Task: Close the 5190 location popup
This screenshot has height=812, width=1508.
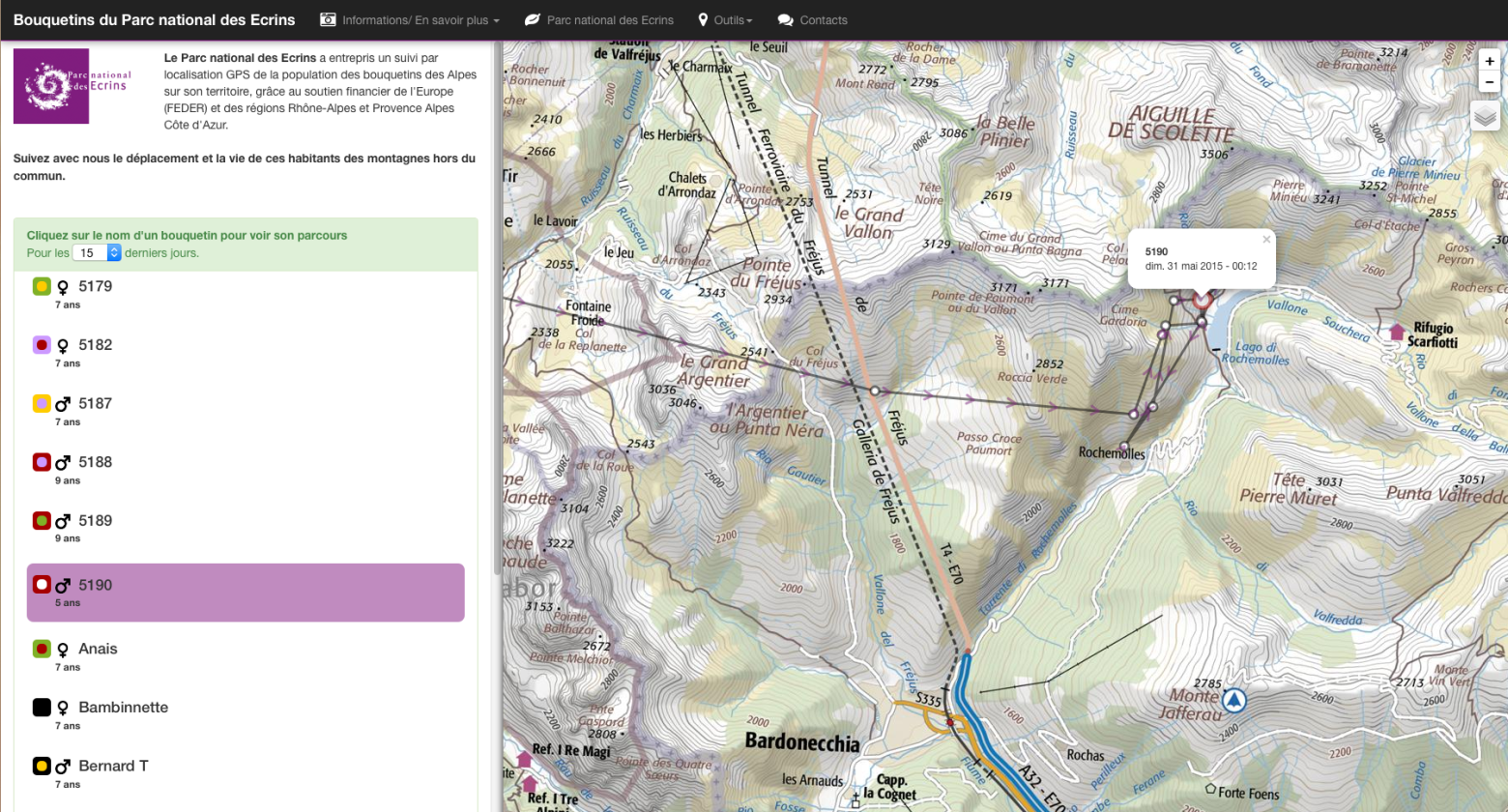Action: pos(1266,240)
